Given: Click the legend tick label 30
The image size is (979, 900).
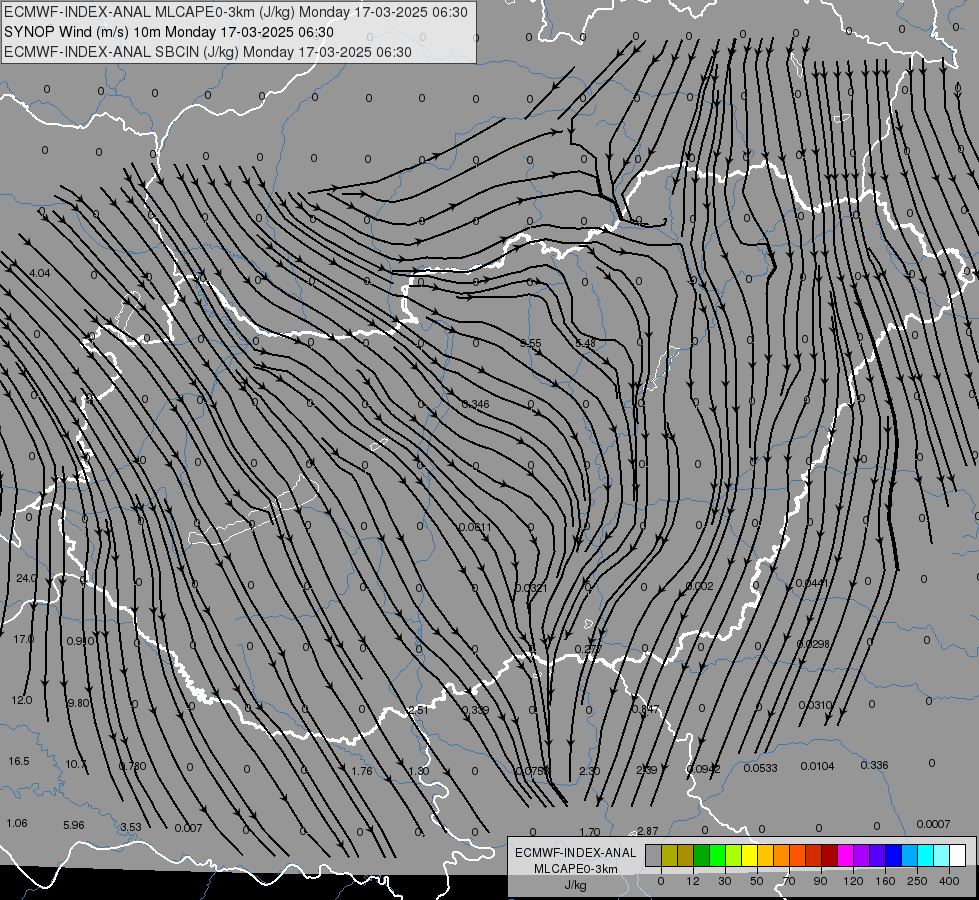Looking at the screenshot, I should [x=725, y=881].
